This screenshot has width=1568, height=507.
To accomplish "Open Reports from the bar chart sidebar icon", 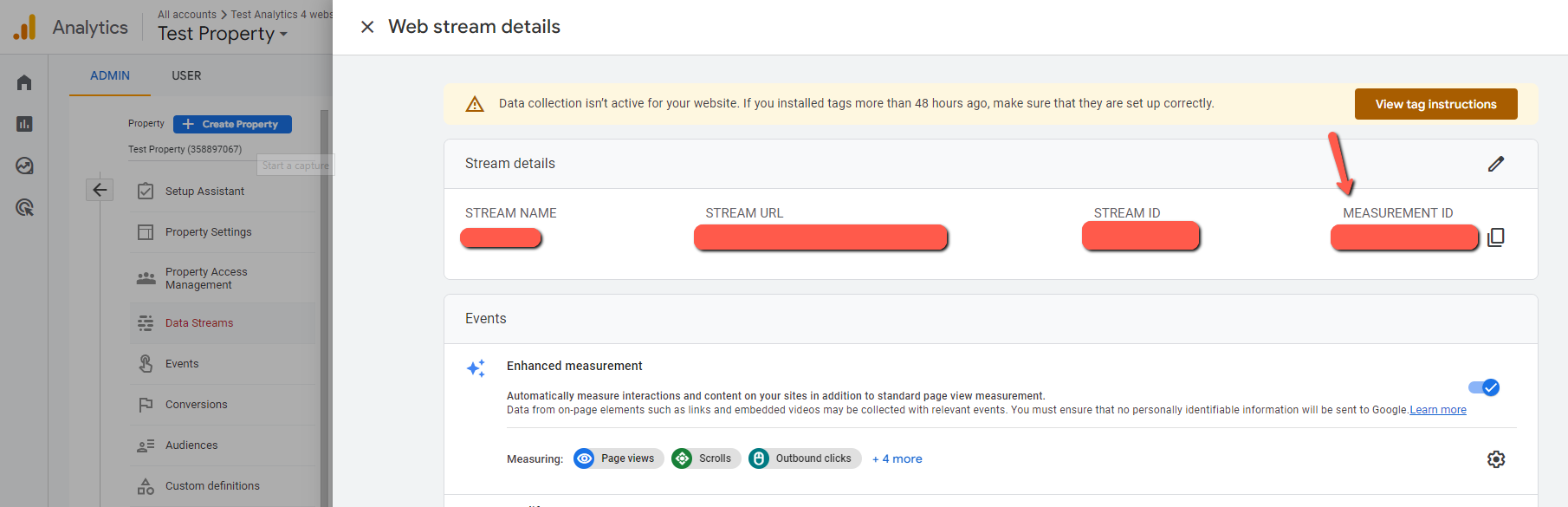I will click(24, 124).
